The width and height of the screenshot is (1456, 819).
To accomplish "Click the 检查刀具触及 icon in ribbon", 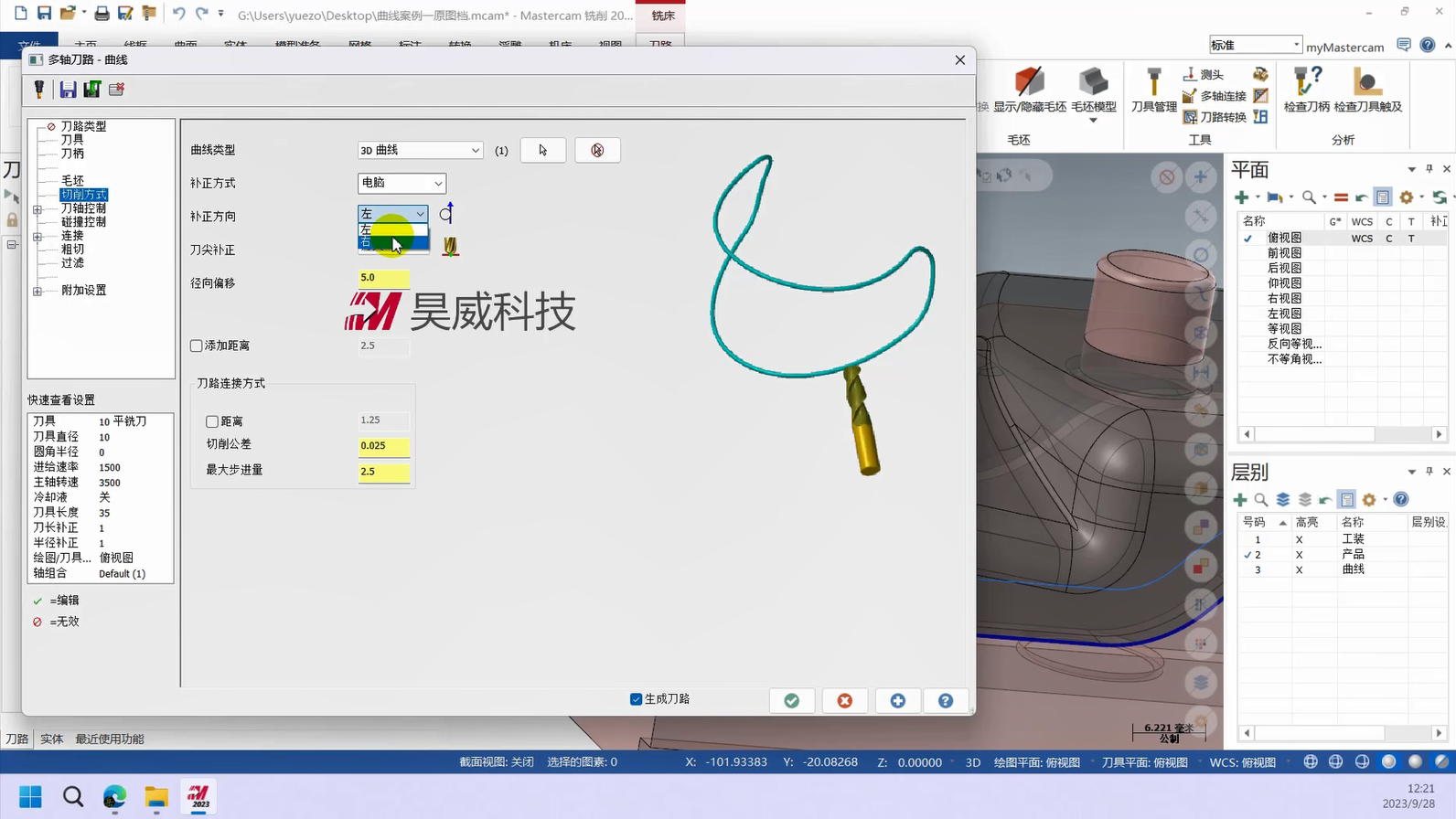I will (x=1367, y=90).
